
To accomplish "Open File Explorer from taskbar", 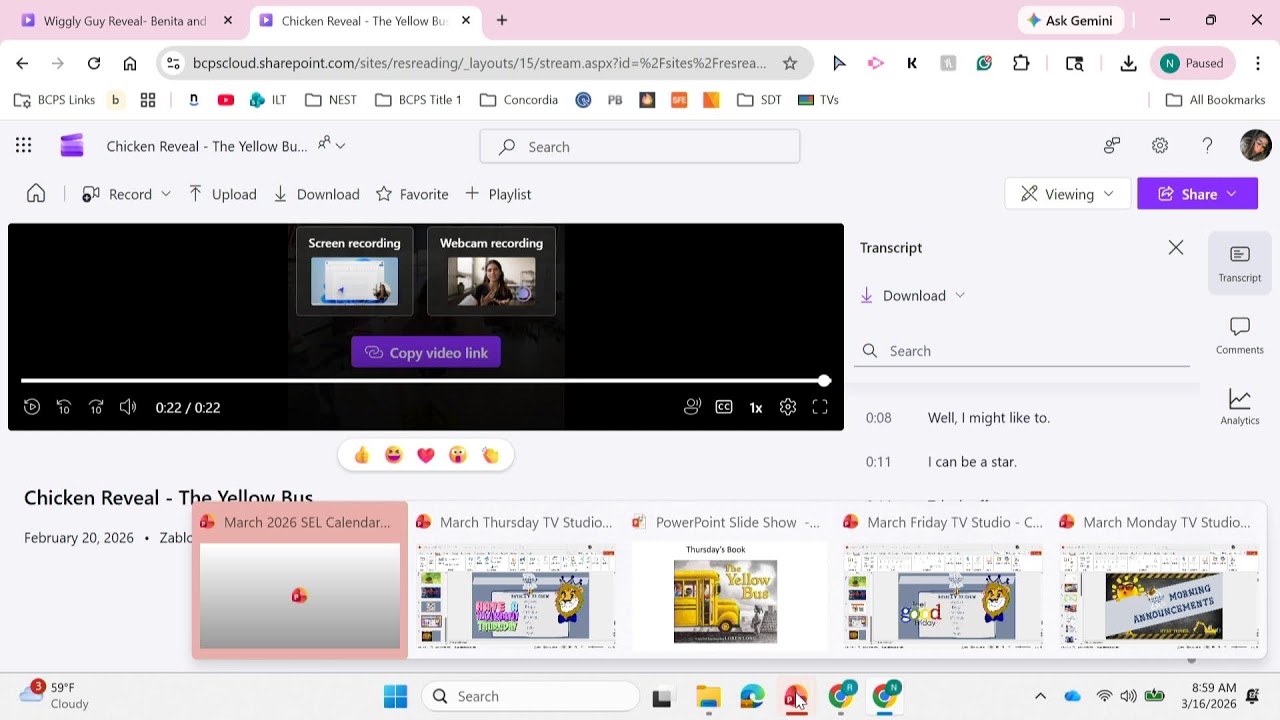I will 708,696.
